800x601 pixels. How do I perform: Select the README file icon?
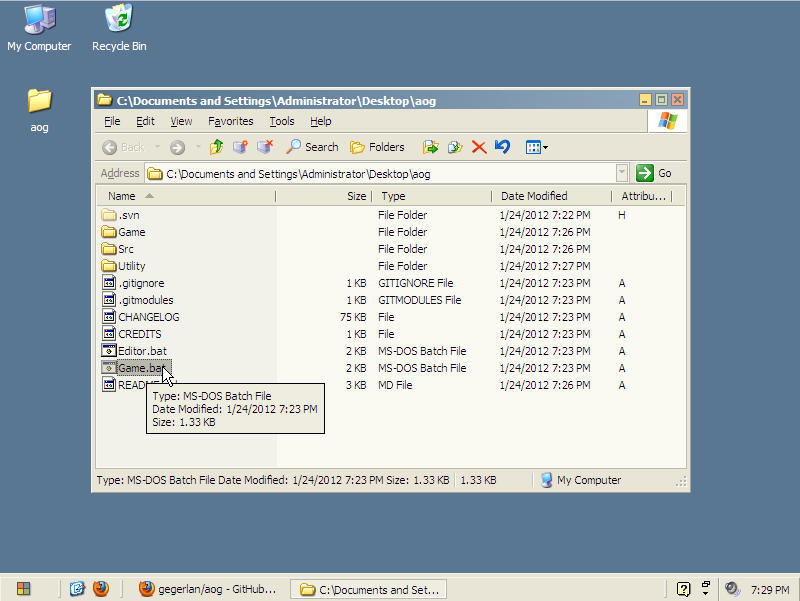pos(109,385)
